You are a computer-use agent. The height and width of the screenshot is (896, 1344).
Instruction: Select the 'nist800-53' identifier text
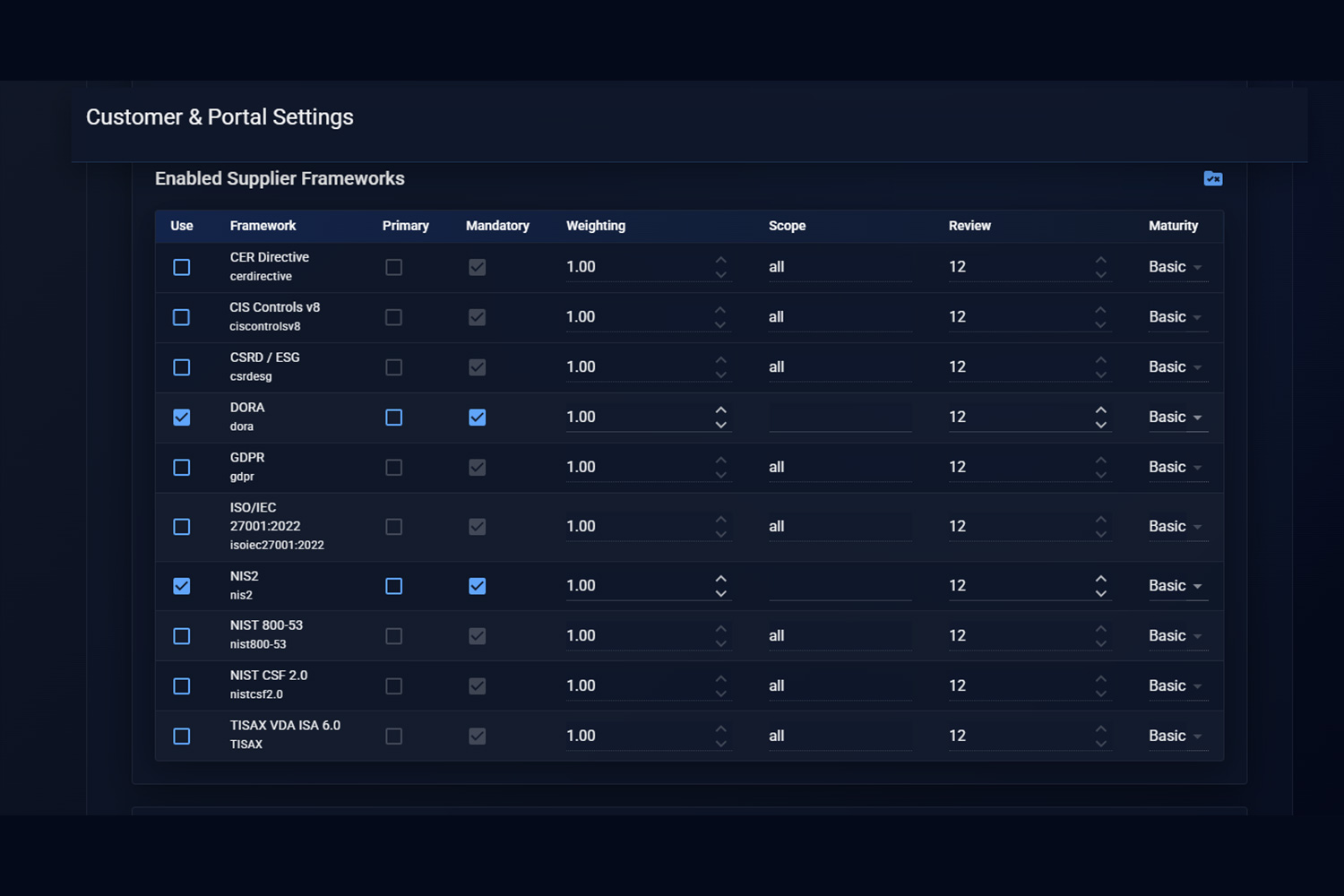point(258,644)
